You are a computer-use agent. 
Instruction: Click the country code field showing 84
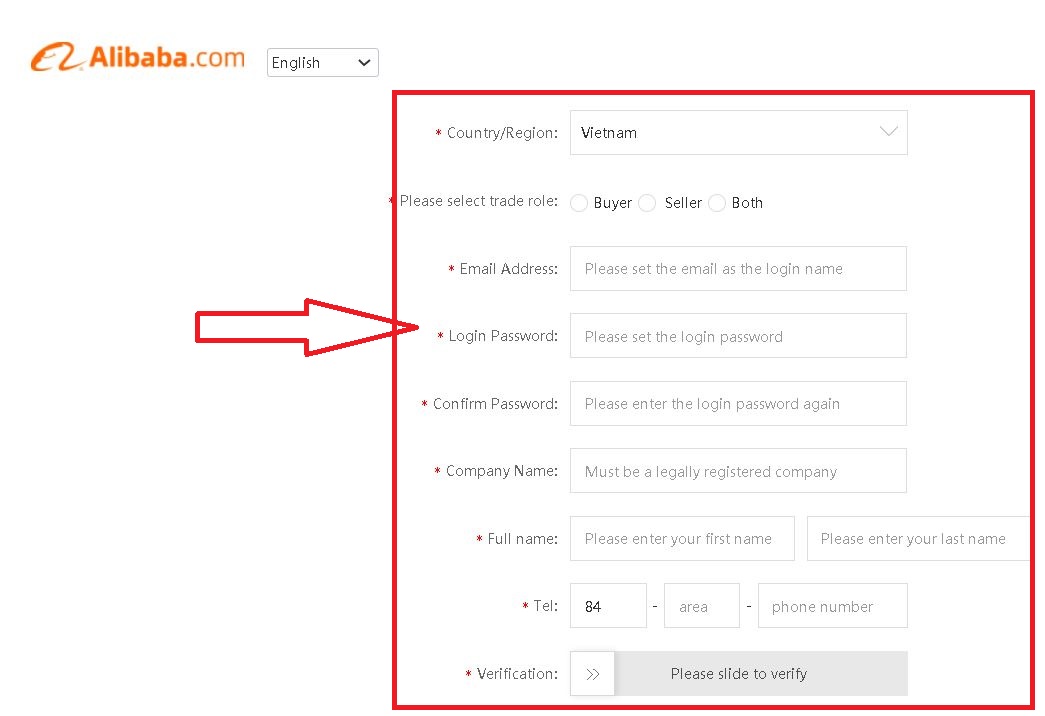(x=608, y=606)
